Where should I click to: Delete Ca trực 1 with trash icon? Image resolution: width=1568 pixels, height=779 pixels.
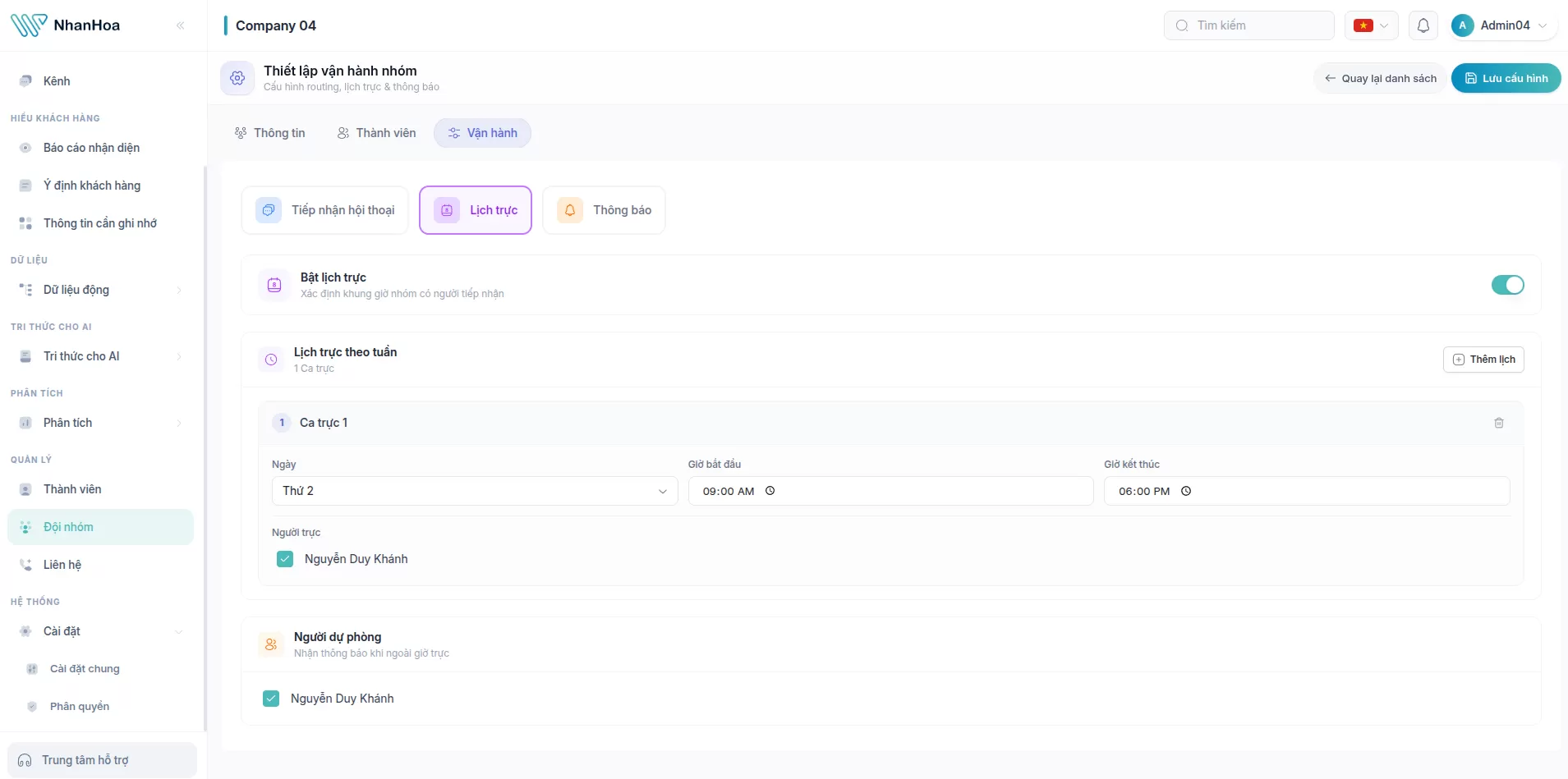pyautogui.click(x=1499, y=423)
